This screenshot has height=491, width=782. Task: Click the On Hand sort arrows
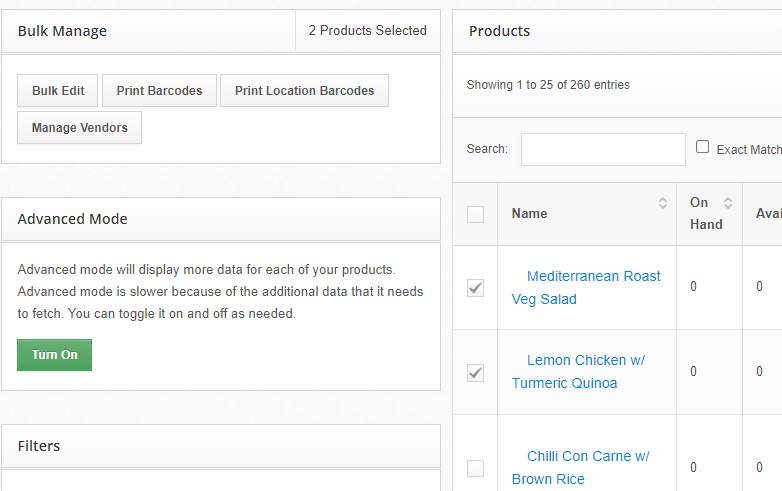[728, 203]
